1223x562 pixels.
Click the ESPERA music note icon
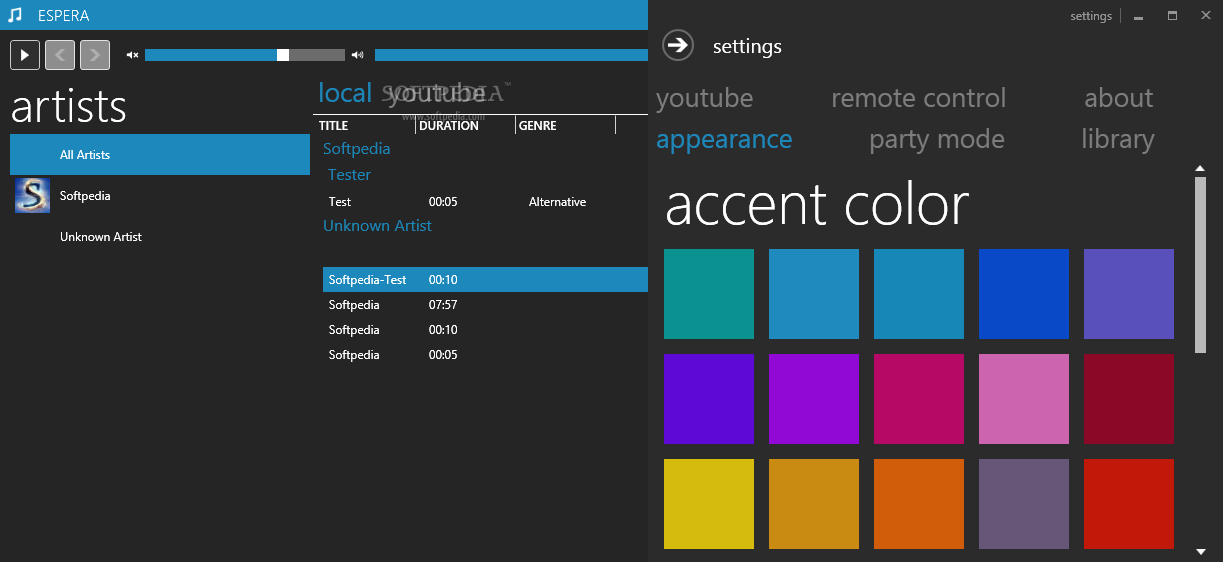[15, 15]
